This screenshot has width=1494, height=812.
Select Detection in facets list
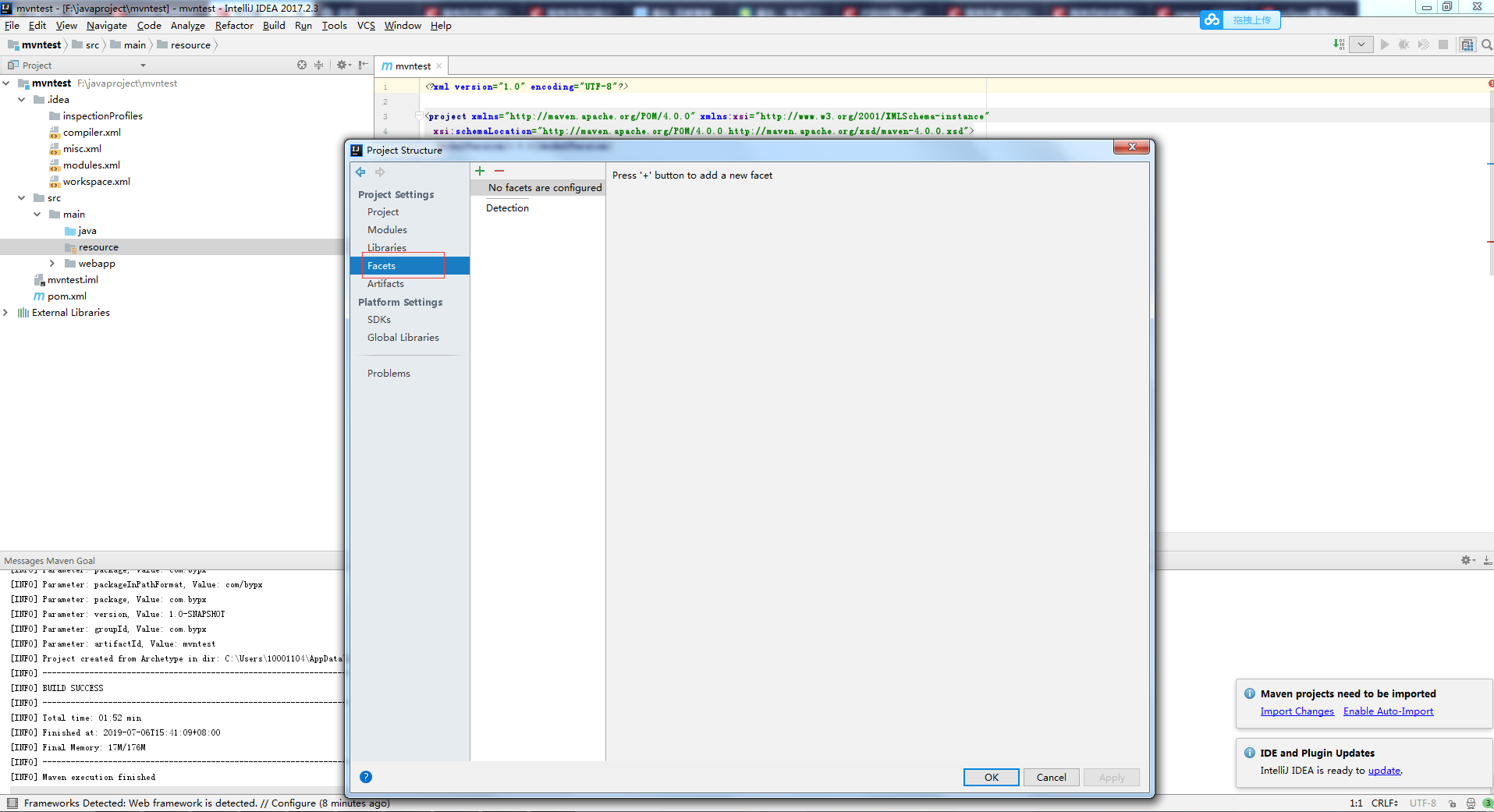point(507,208)
